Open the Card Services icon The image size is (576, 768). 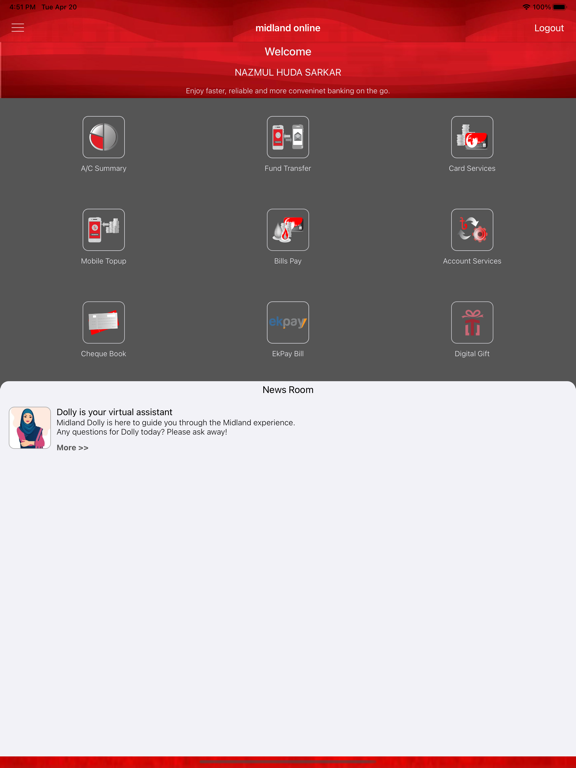point(472,137)
